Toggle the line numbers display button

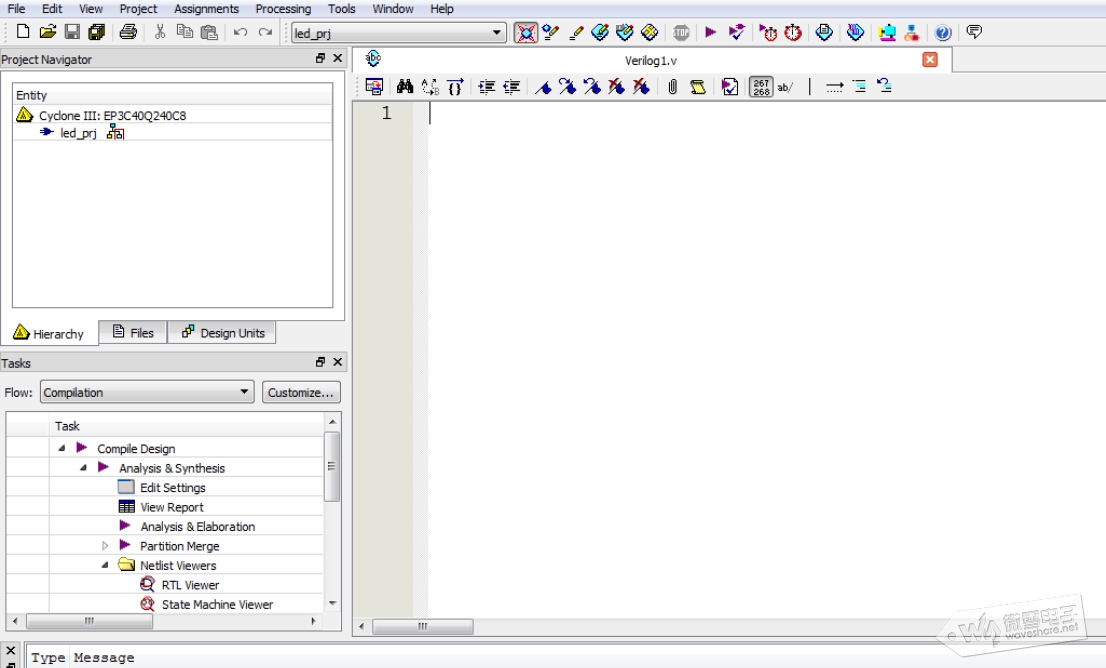click(x=761, y=87)
